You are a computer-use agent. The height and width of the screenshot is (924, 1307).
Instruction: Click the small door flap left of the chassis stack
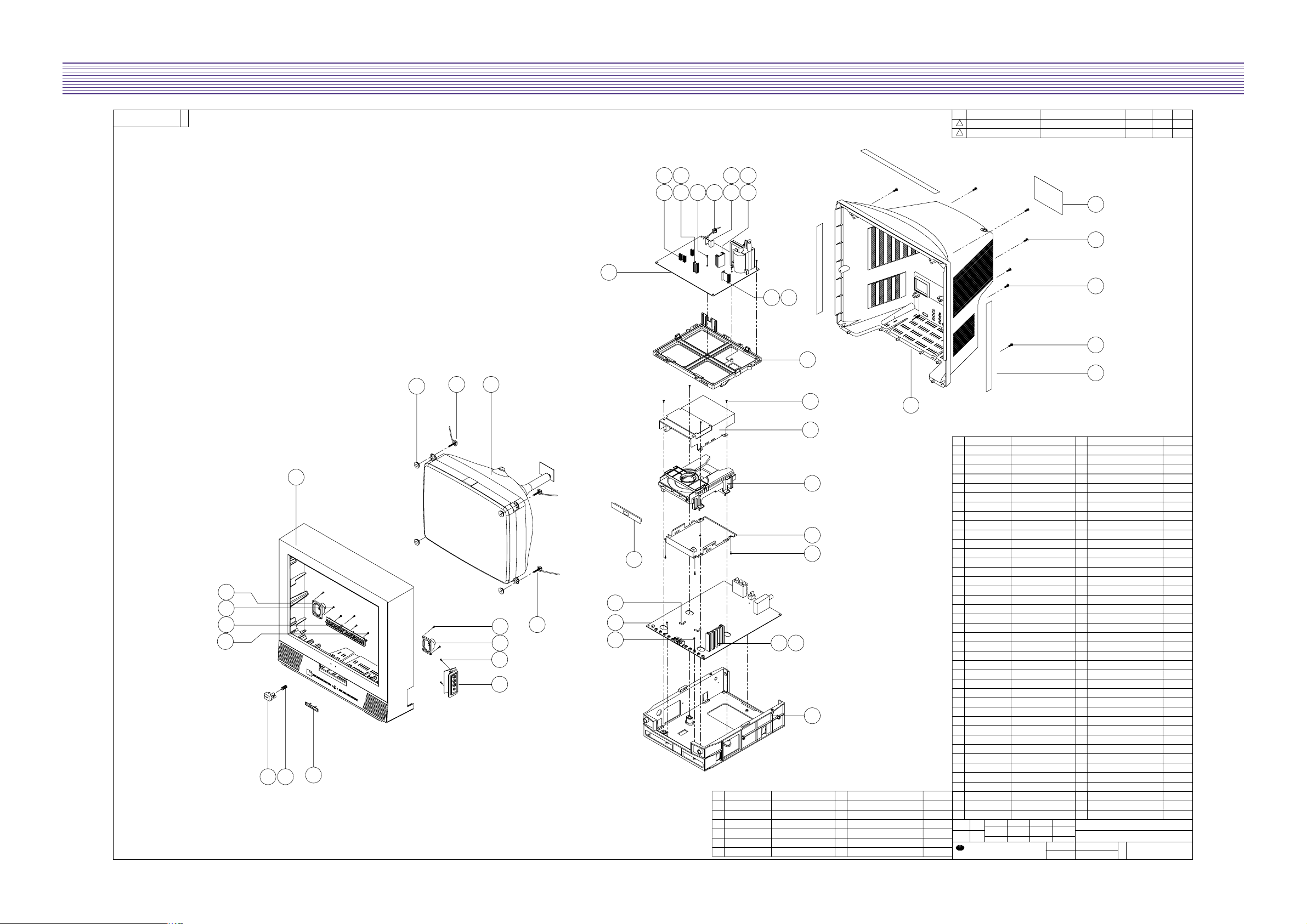click(626, 512)
